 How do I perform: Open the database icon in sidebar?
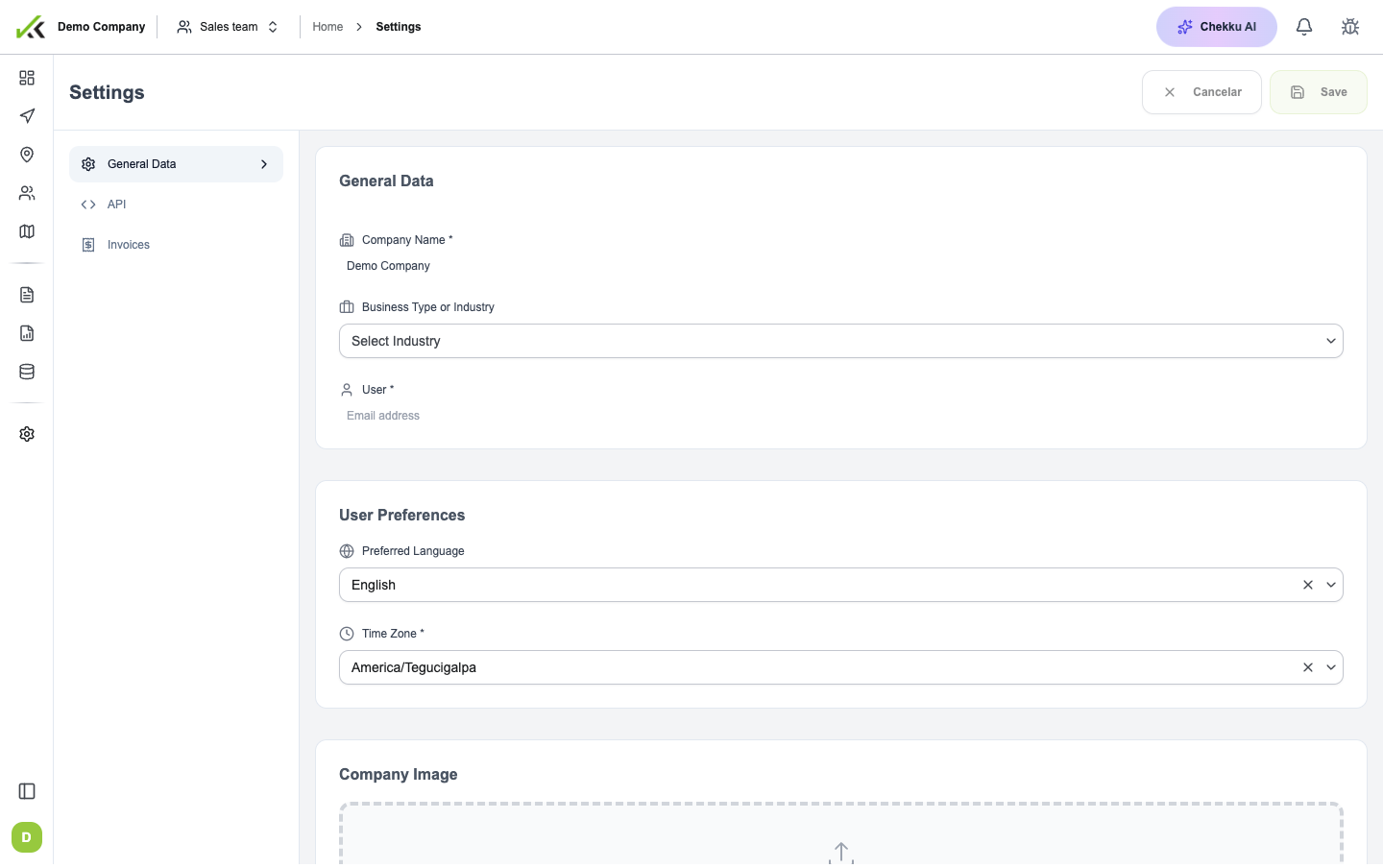point(27,372)
